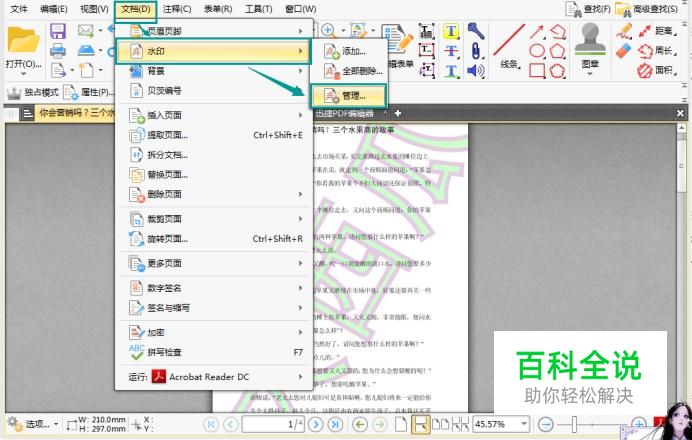Click the zoom slider handle

click(x=574, y=425)
